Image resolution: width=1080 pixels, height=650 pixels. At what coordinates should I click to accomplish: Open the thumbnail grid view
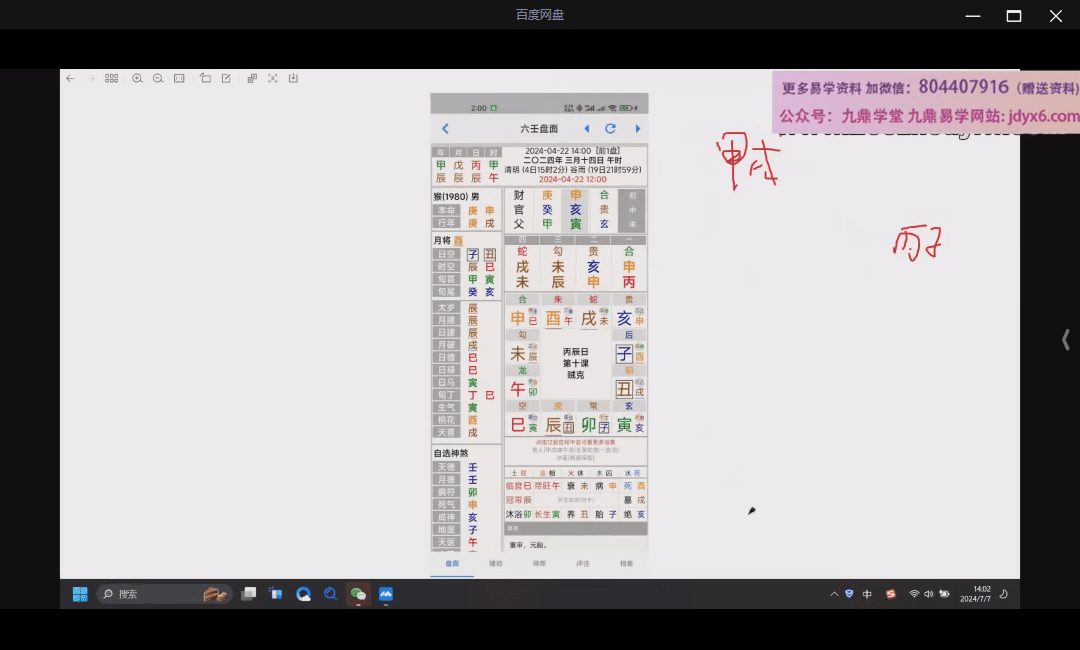(x=112, y=78)
